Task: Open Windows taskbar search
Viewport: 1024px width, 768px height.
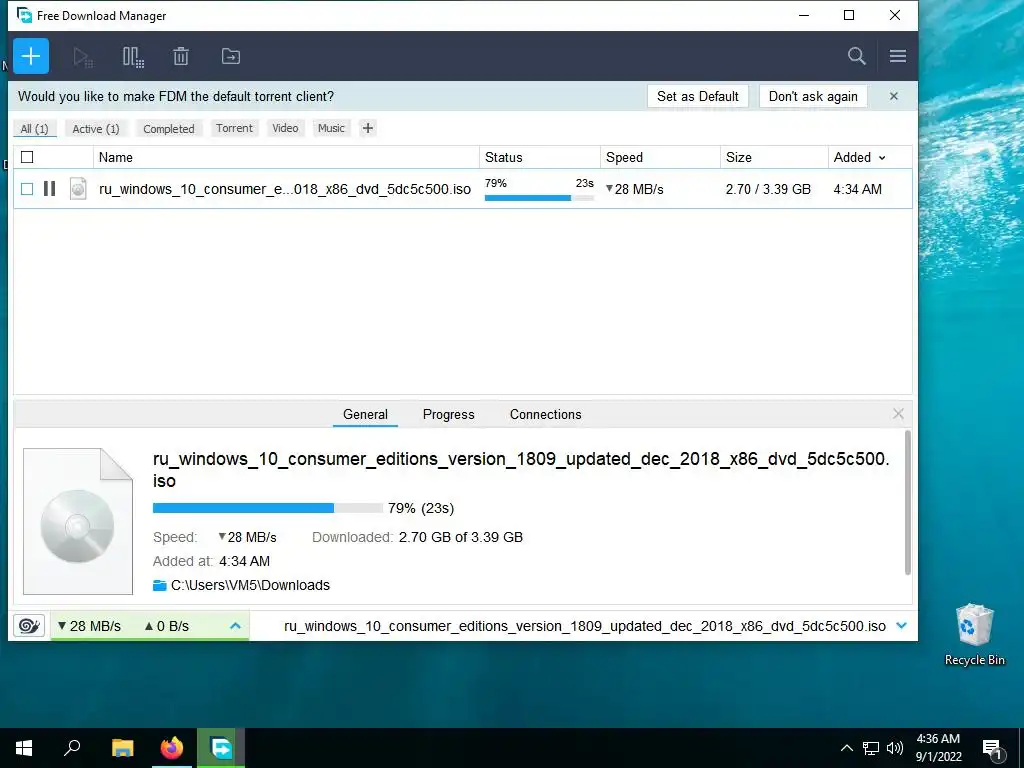Action: coord(72,748)
